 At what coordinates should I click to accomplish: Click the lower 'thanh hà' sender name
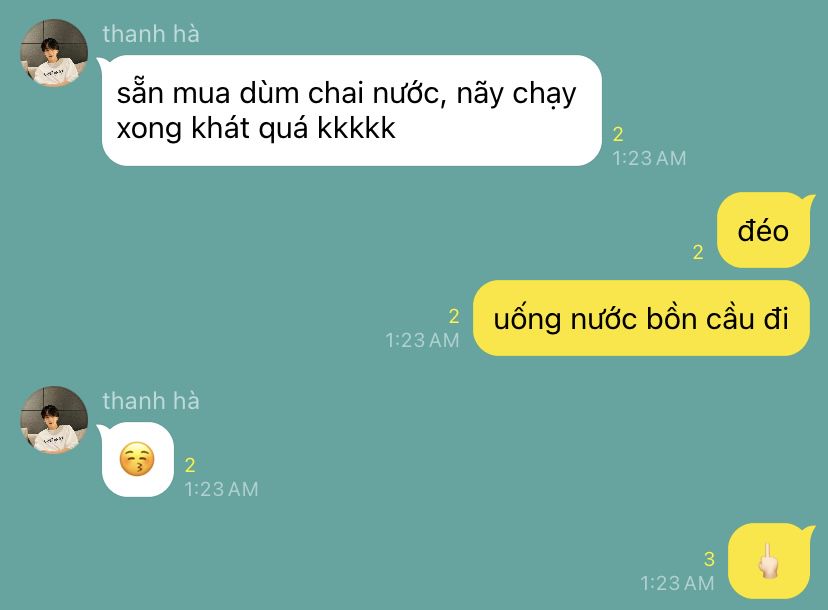click(151, 401)
